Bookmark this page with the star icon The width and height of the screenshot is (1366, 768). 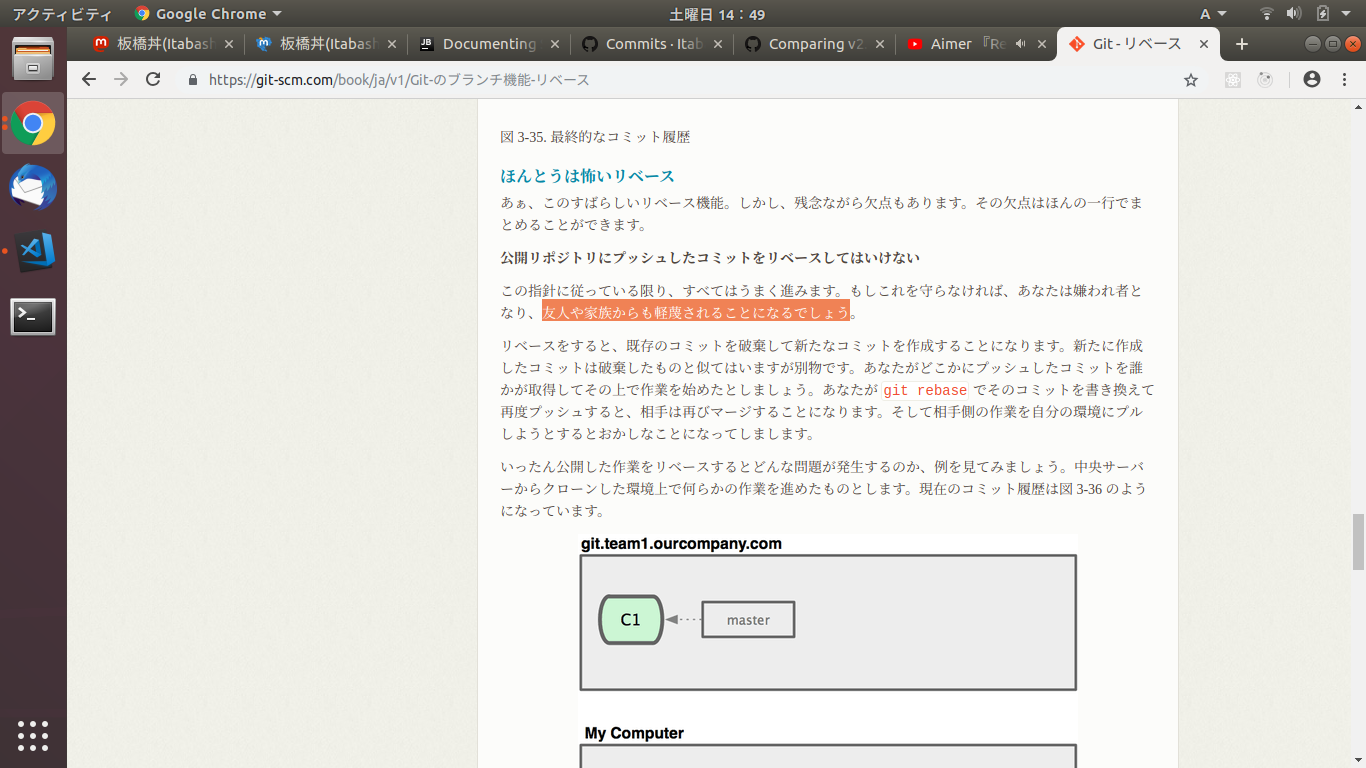click(x=1190, y=80)
